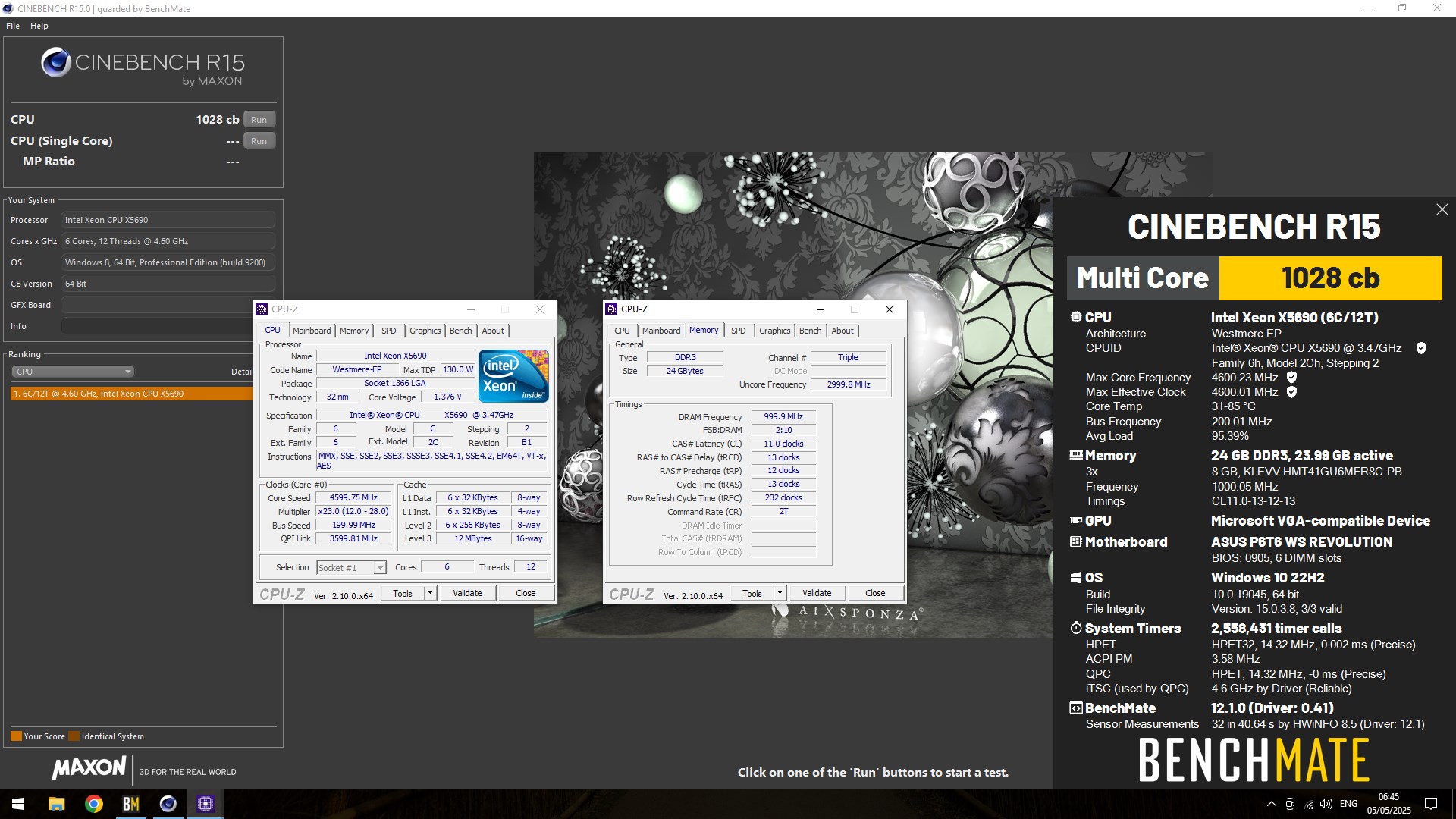This screenshot has width=1456, height=819.
Task: Click the 1028 cb multi core score banner
Action: 1330,278
